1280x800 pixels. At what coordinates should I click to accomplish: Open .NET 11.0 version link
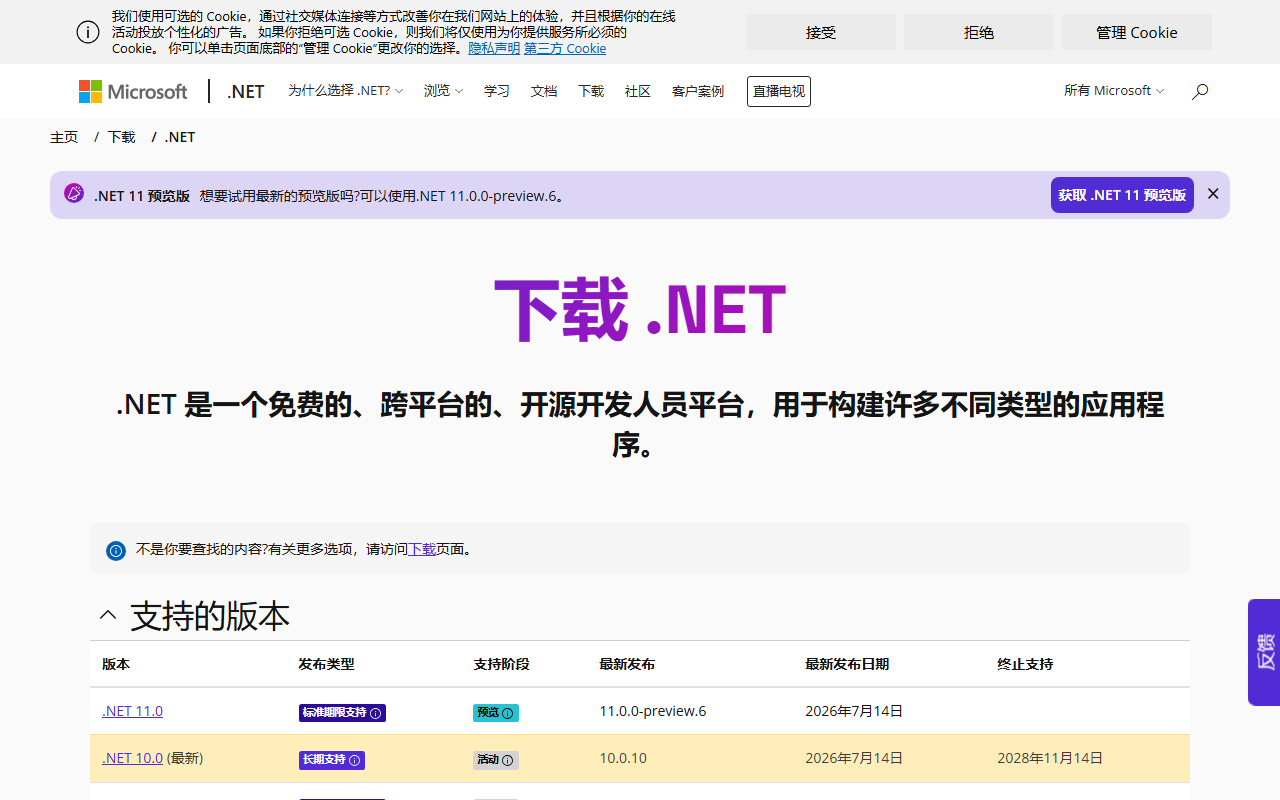132,711
